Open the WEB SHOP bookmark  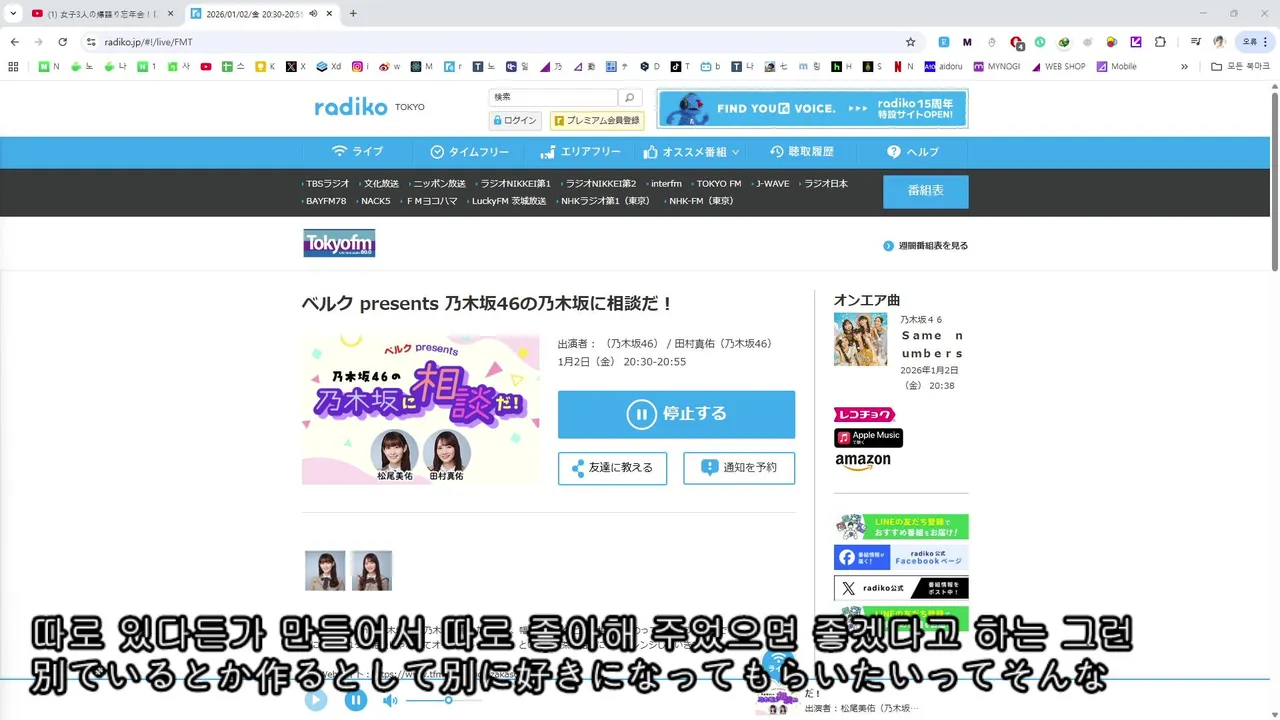point(1058,67)
